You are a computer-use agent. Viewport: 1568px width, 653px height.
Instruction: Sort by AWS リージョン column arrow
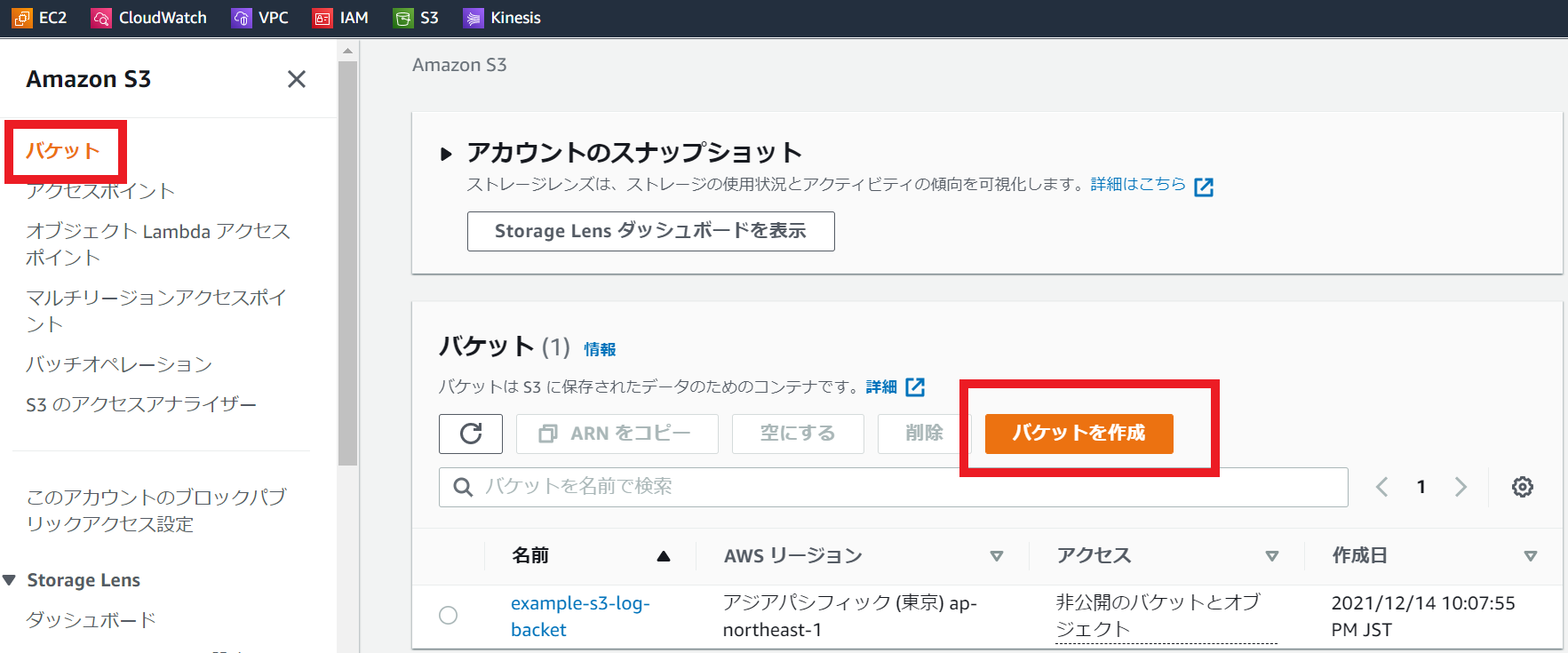(x=997, y=556)
